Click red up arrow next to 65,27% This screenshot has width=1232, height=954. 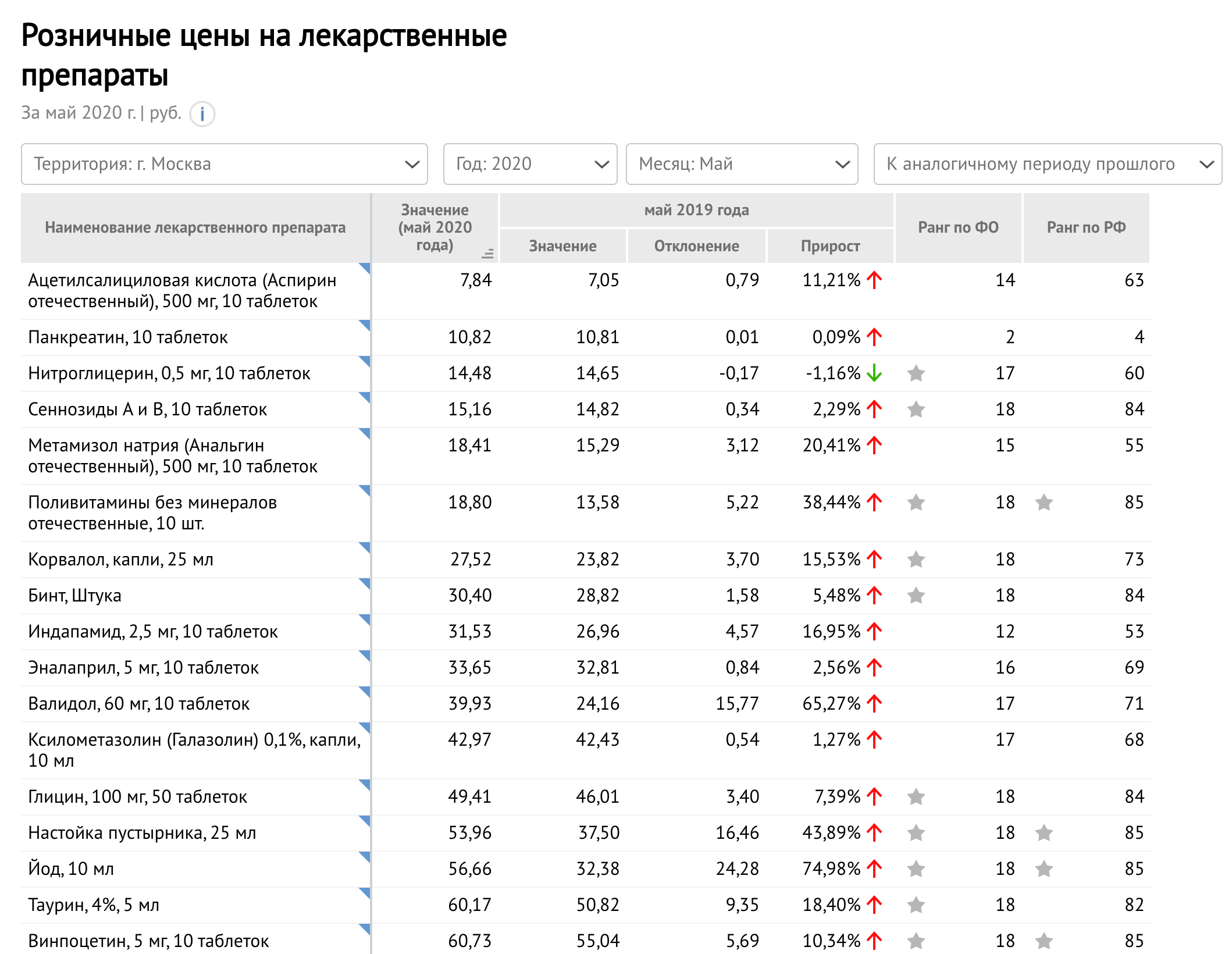click(x=874, y=703)
